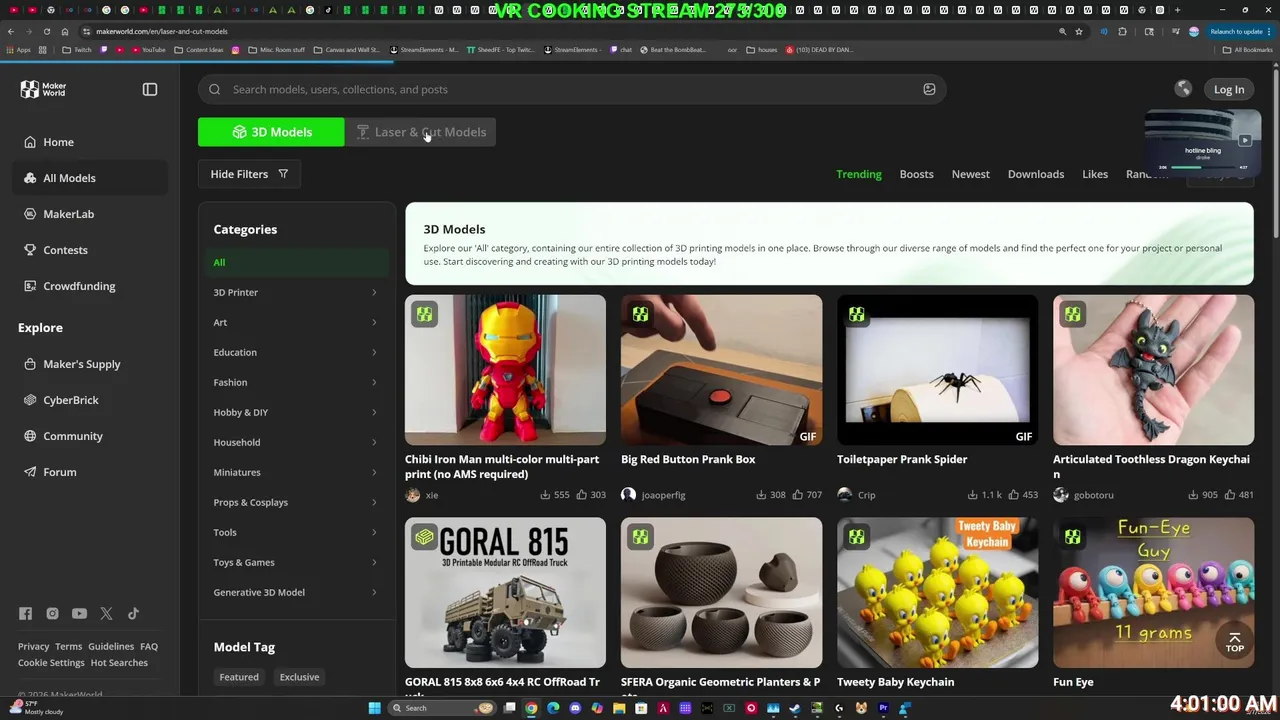This screenshot has width=1280, height=720.
Task: Open MakerWorld YouTube icon
Action: (x=79, y=614)
